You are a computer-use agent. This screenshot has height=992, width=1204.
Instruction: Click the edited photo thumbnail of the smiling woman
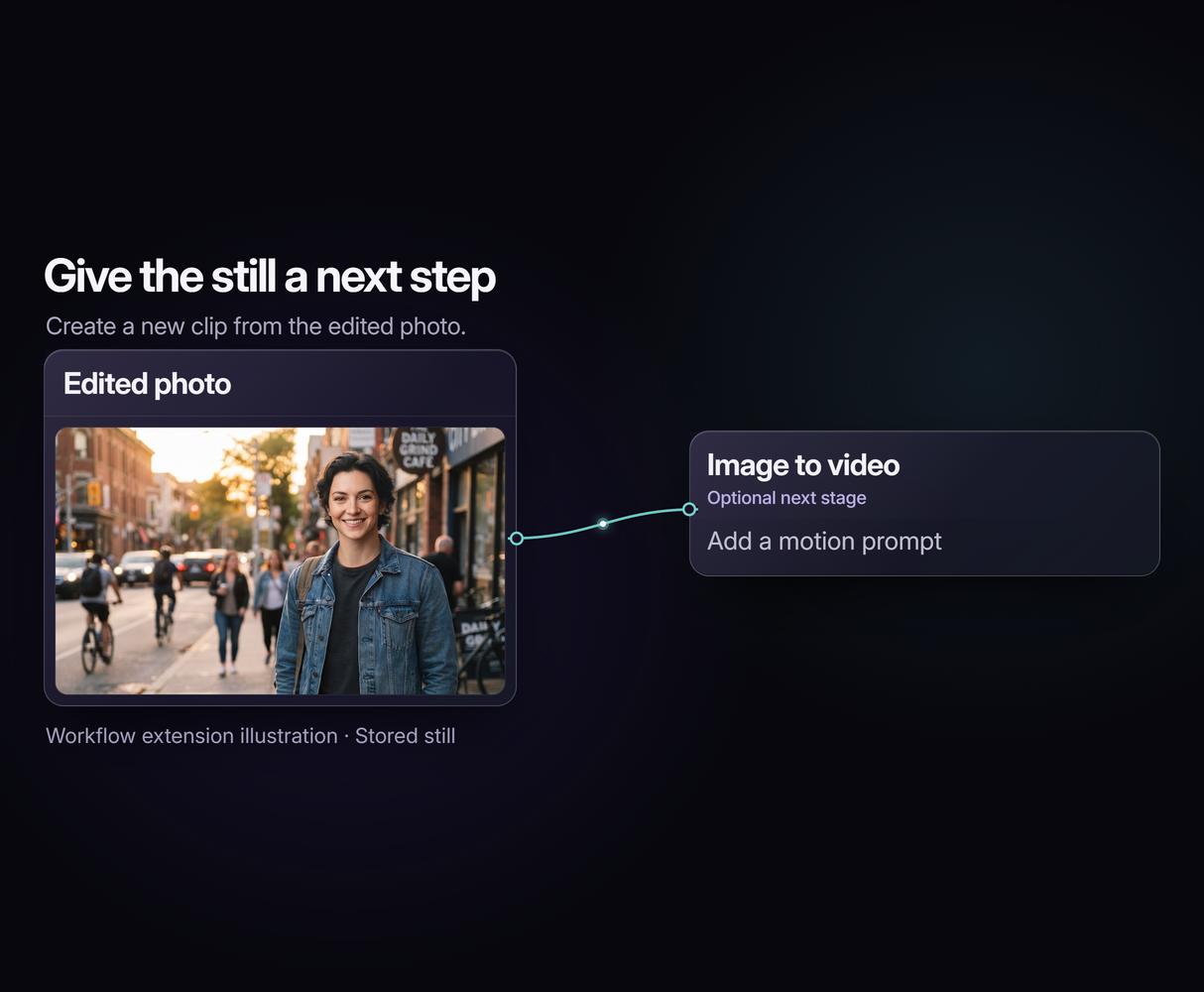click(x=280, y=560)
